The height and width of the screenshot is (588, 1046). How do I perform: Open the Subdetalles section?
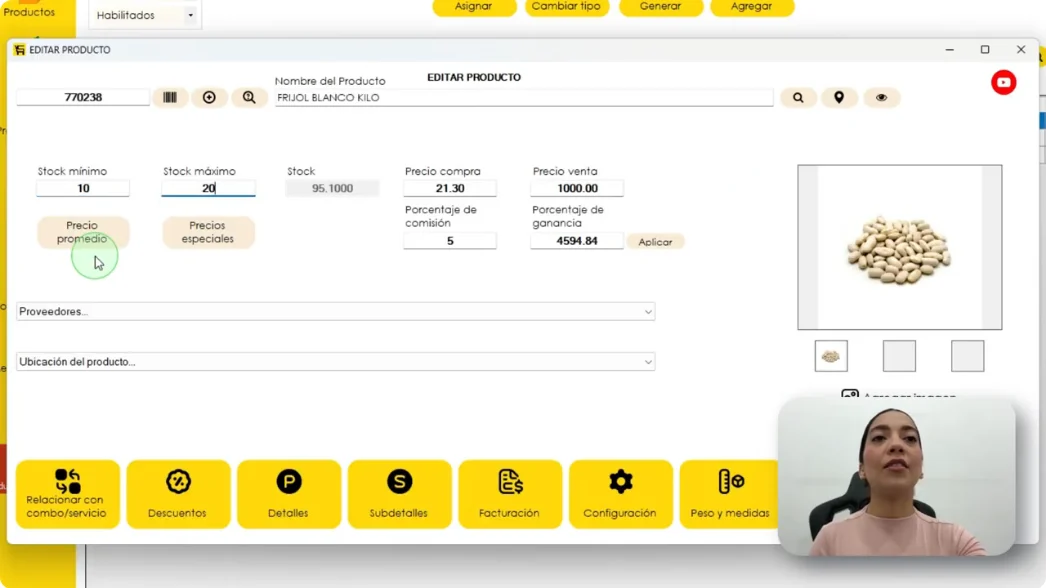click(x=399, y=494)
